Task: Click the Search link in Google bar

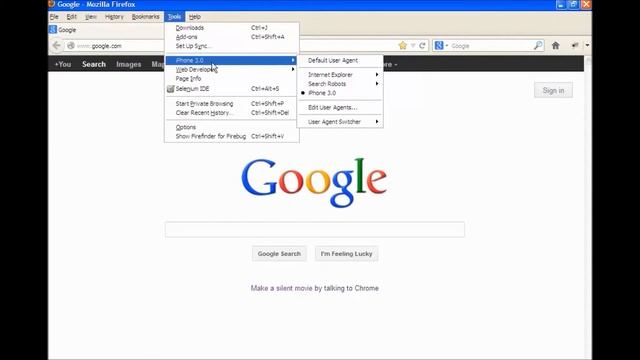Action: point(94,64)
